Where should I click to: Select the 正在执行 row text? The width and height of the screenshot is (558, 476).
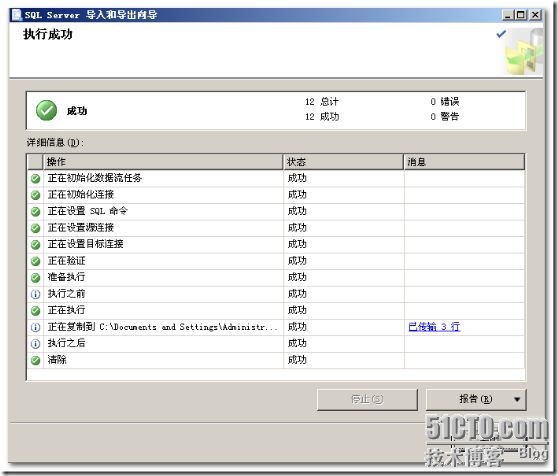click(x=67, y=310)
